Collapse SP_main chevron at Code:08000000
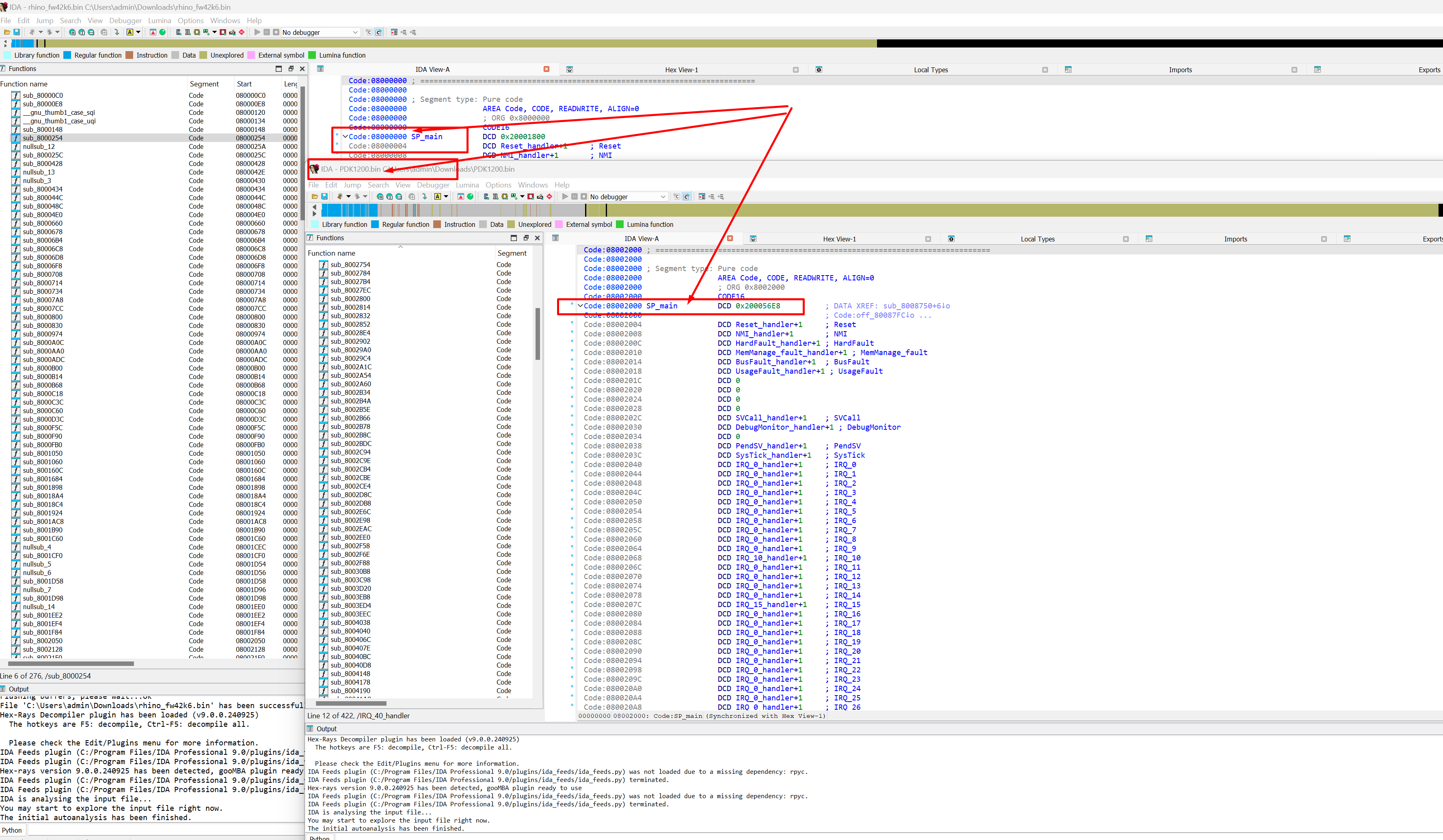 [x=345, y=136]
